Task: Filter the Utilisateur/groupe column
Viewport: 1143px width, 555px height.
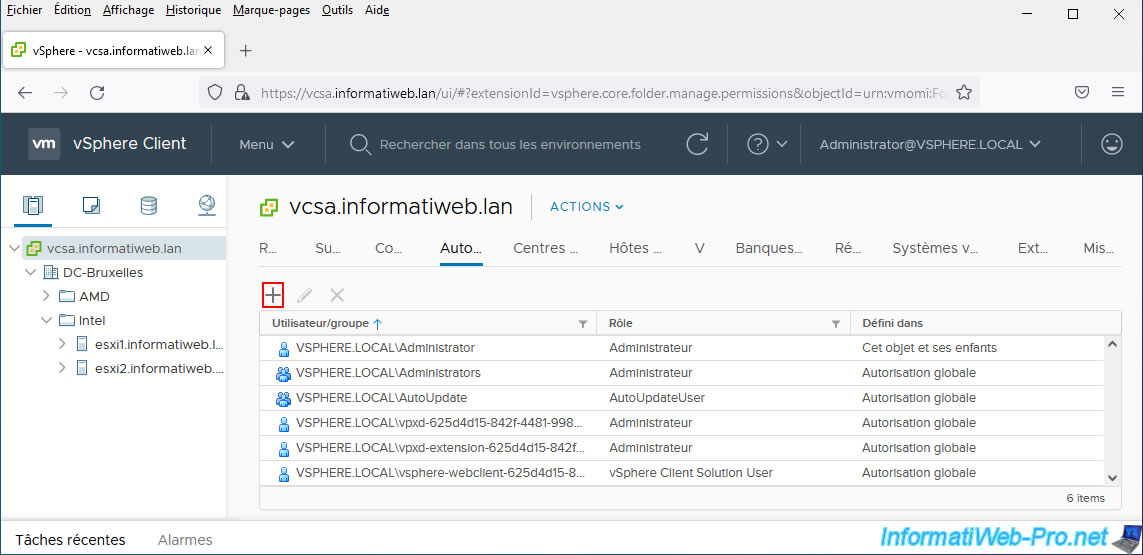Action: (582, 324)
